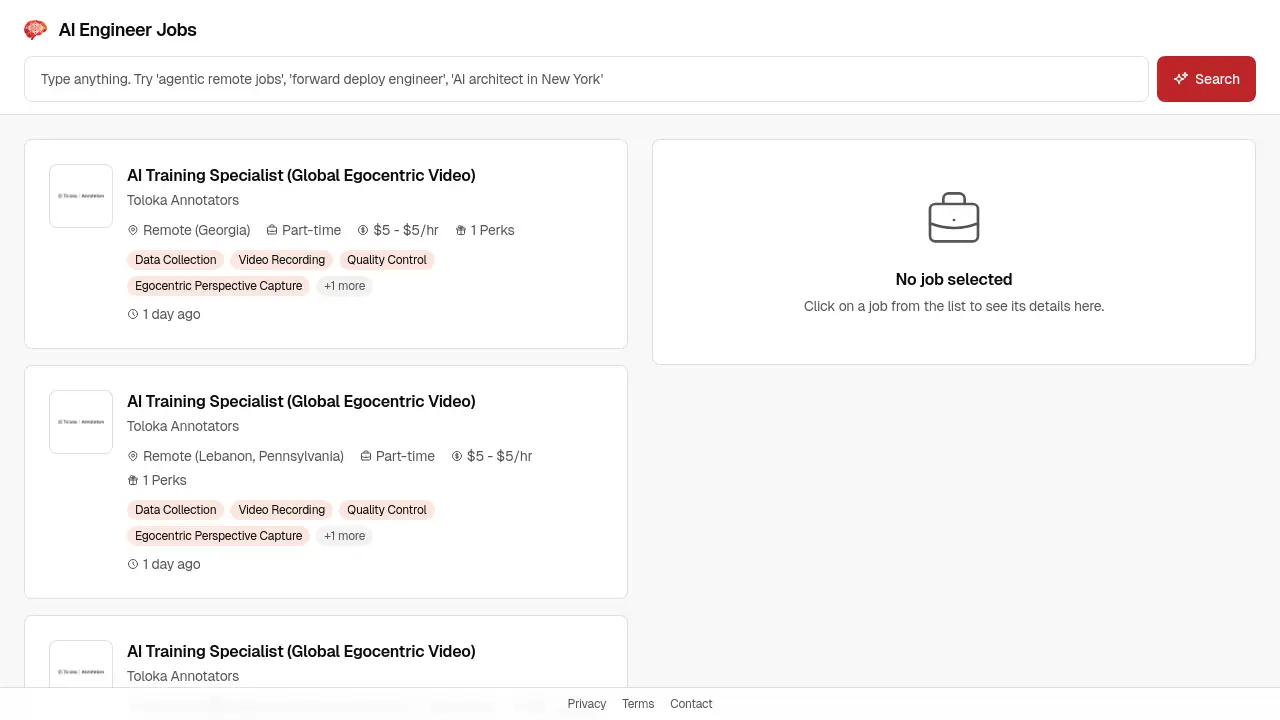The image size is (1280, 720).
Task: Click dollar icon on the Georgia job card
Action: pyautogui.click(x=363, y=230)
